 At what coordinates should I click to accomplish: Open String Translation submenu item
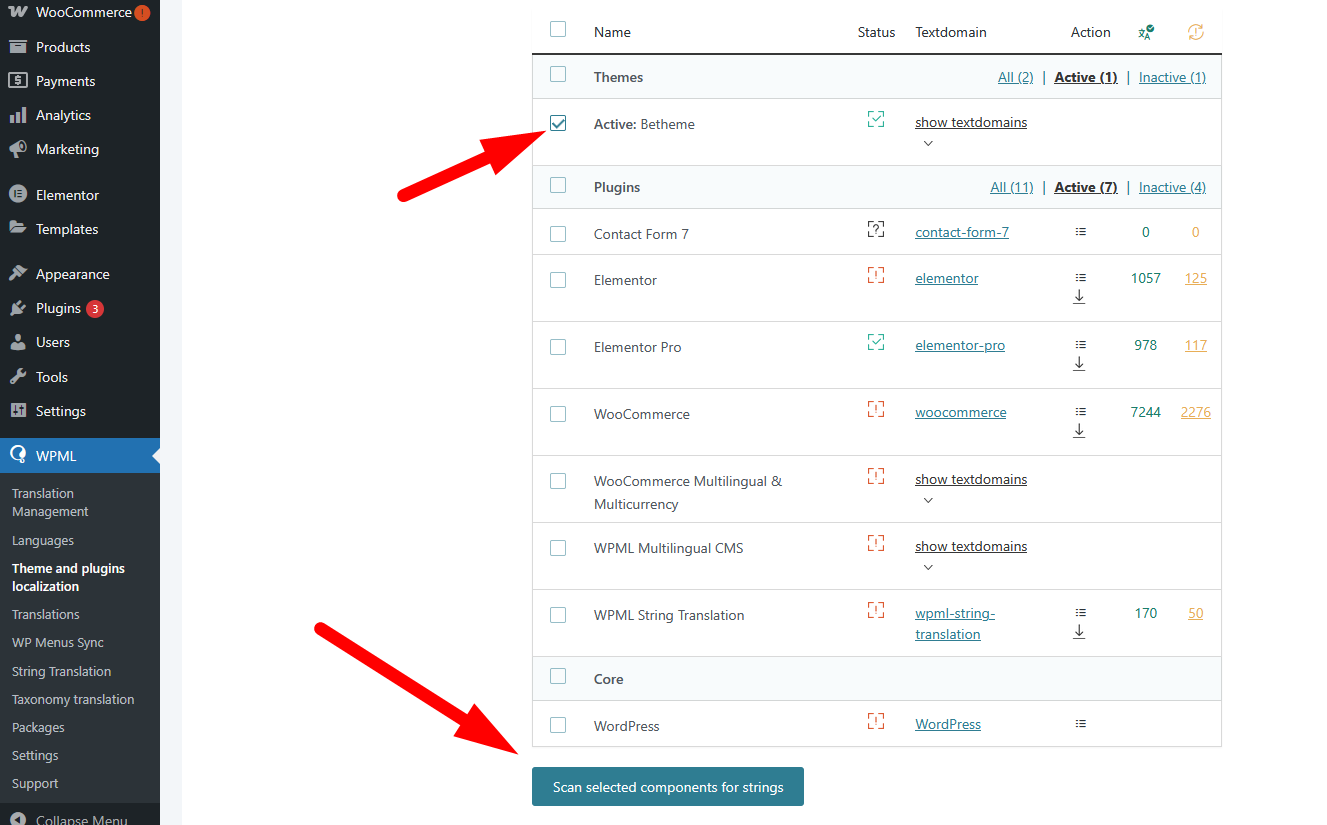pyautogui.click(x=61, y=671)
